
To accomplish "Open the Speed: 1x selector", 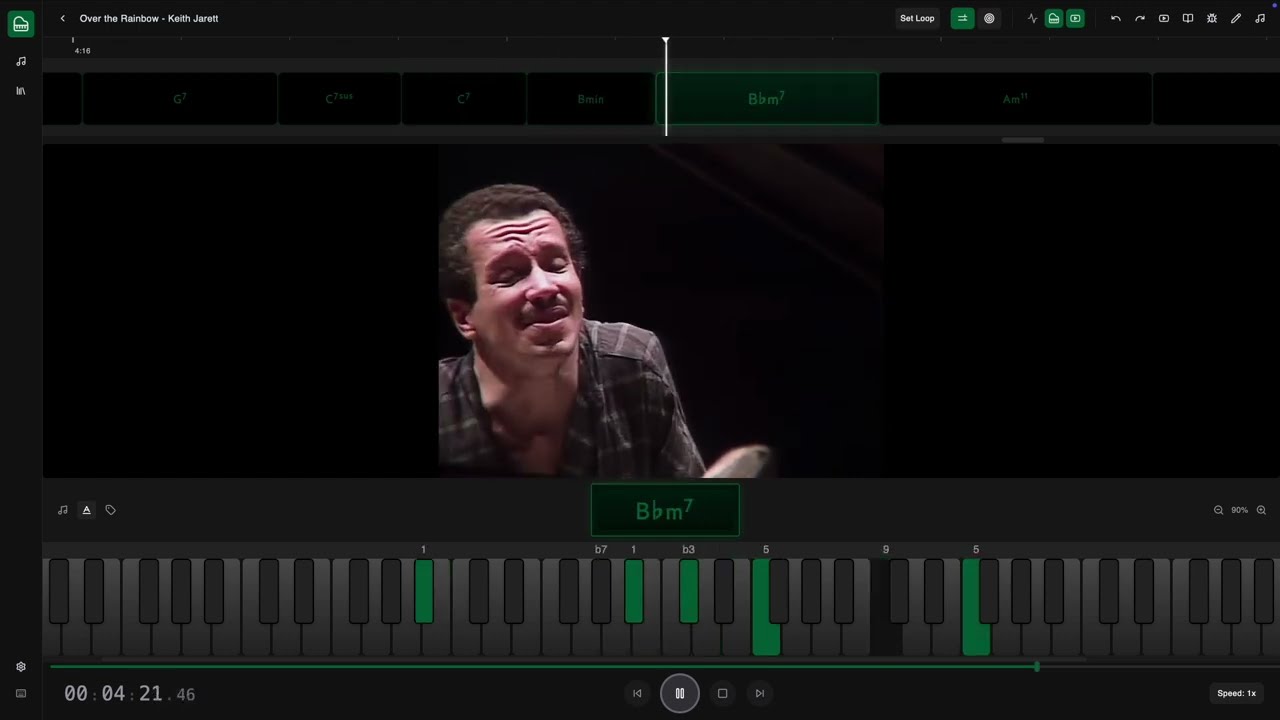I will pyautogui.click(x=1236, y=693).
